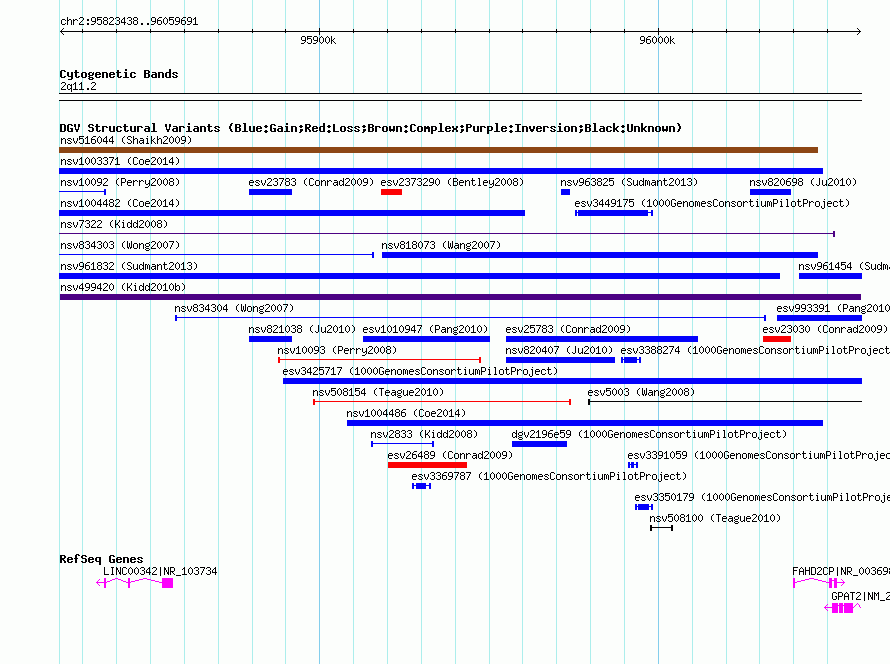Click the Cytogenetic Bands track title
The width and height of the screenshot is (890, 664).
click(x=119, y=74)
